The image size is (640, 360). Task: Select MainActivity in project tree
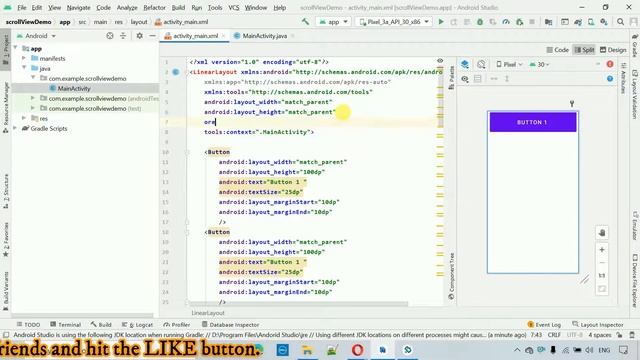74,88
